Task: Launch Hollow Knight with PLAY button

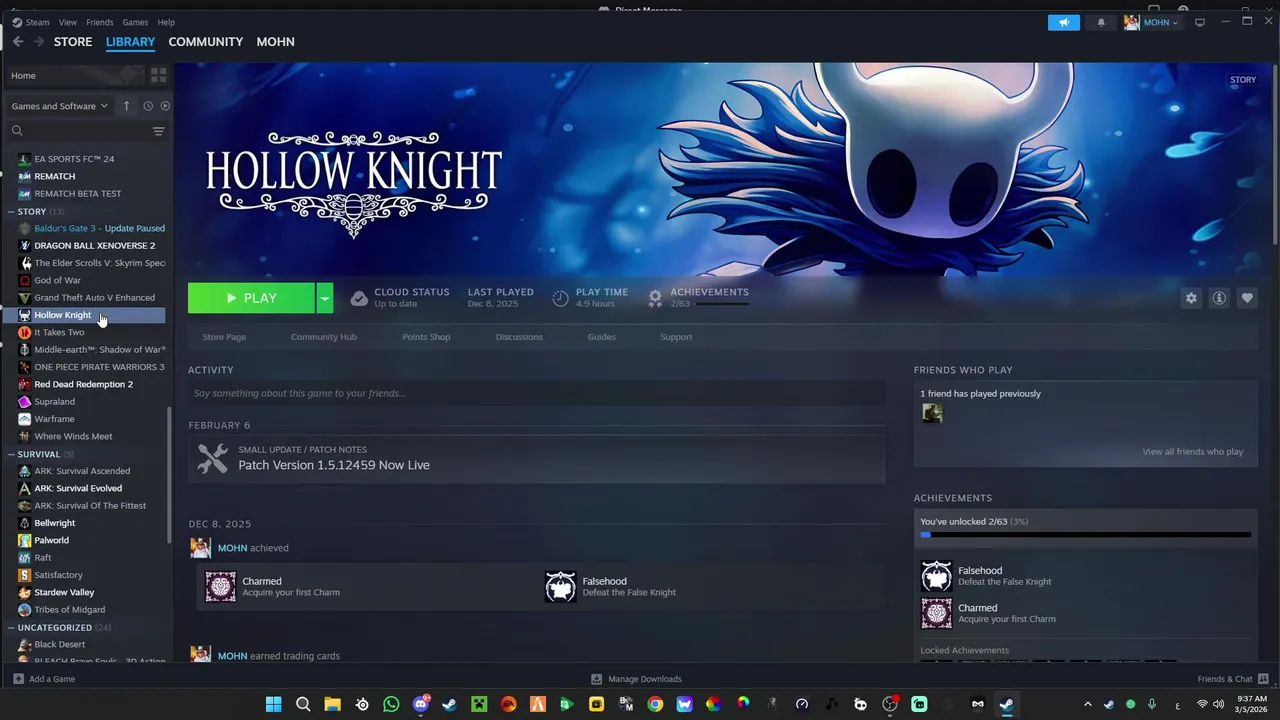Action: [252, 298]
